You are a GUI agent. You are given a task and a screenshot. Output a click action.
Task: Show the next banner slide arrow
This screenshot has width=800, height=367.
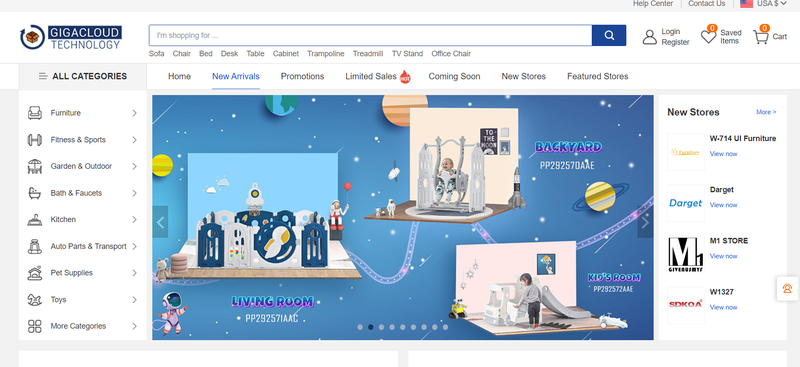tap(645, 222)
